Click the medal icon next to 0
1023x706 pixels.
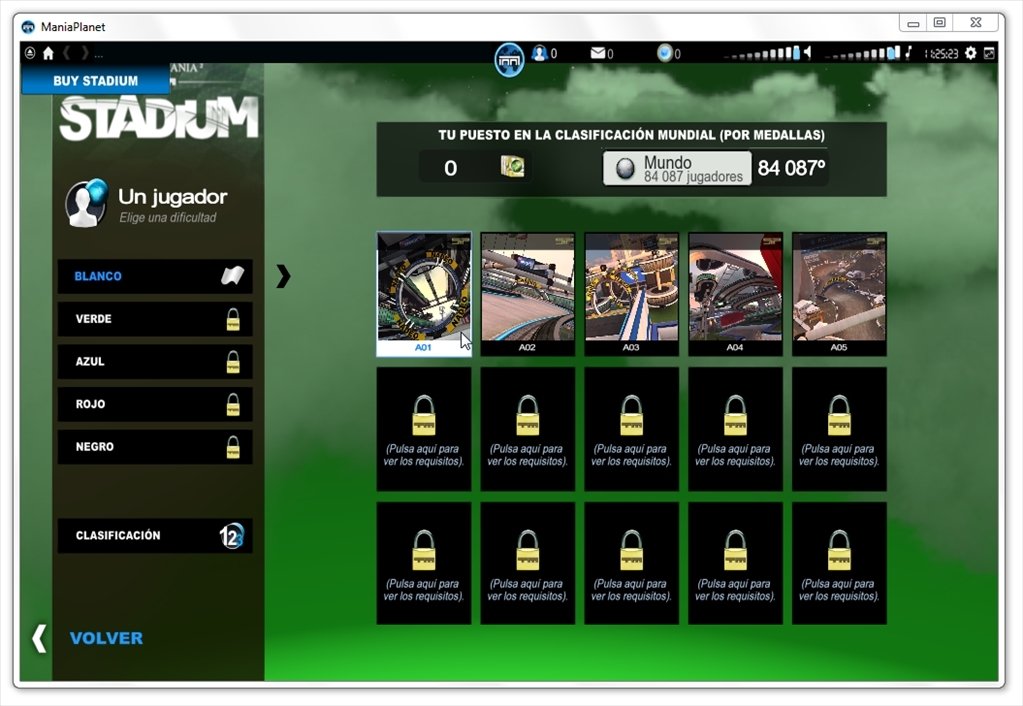tap(512, 166)
